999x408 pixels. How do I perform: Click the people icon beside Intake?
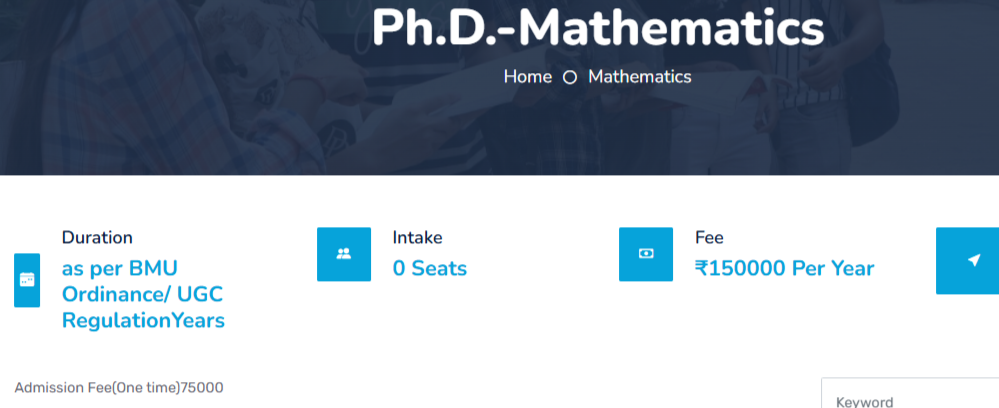pyautogui.click(x=344, y=254)
